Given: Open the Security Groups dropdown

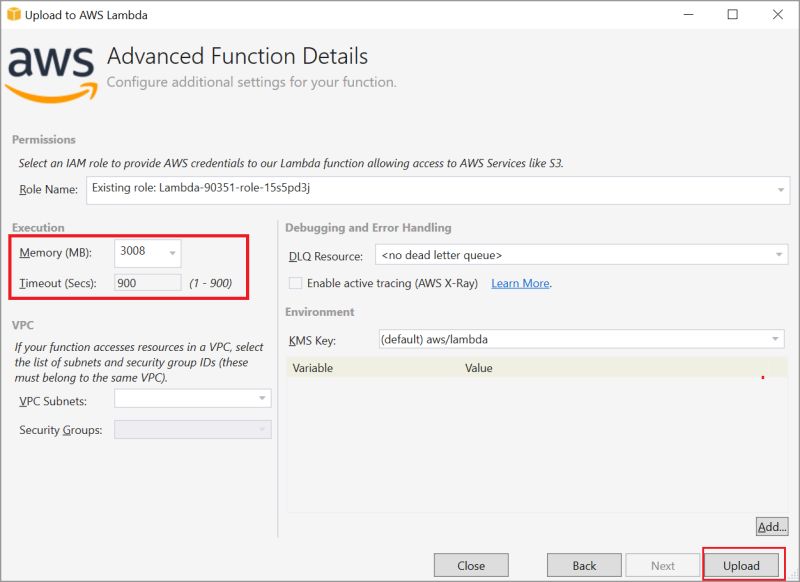Looking at the screenshot, I should 263,429.
